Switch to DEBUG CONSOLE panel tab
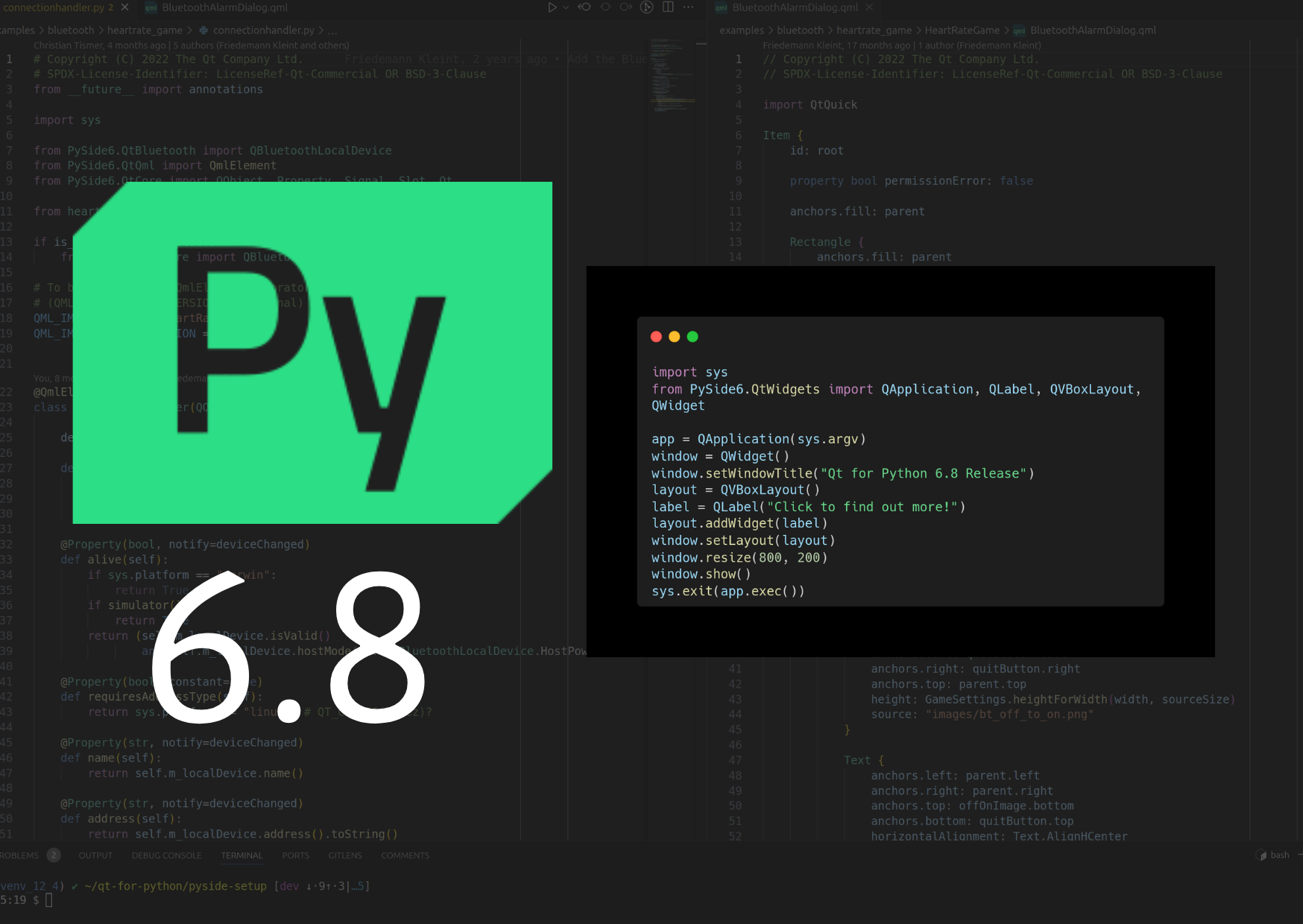The width and height of the screenshot is (1303, 924). [x=166, y=855]
